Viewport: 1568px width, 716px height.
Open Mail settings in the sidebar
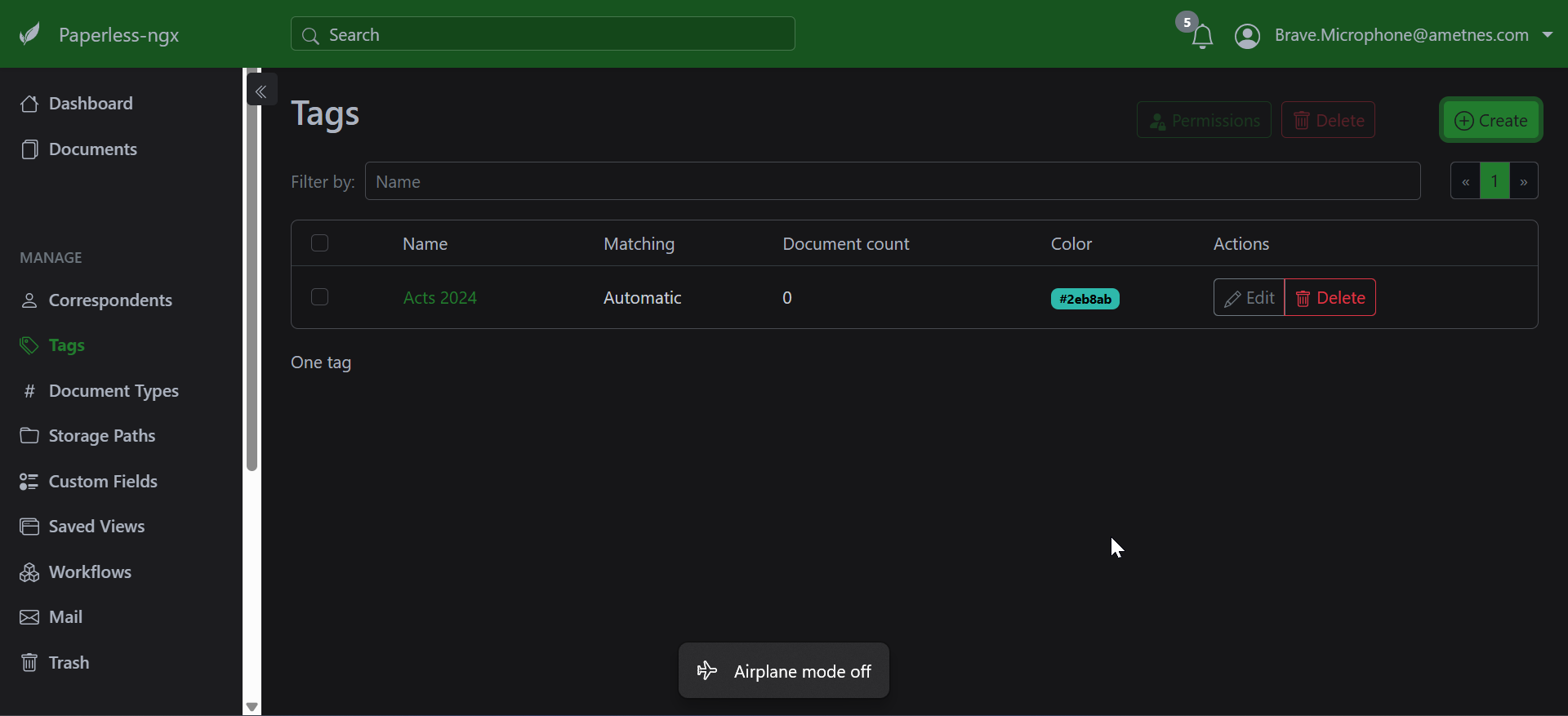(65, 617)
